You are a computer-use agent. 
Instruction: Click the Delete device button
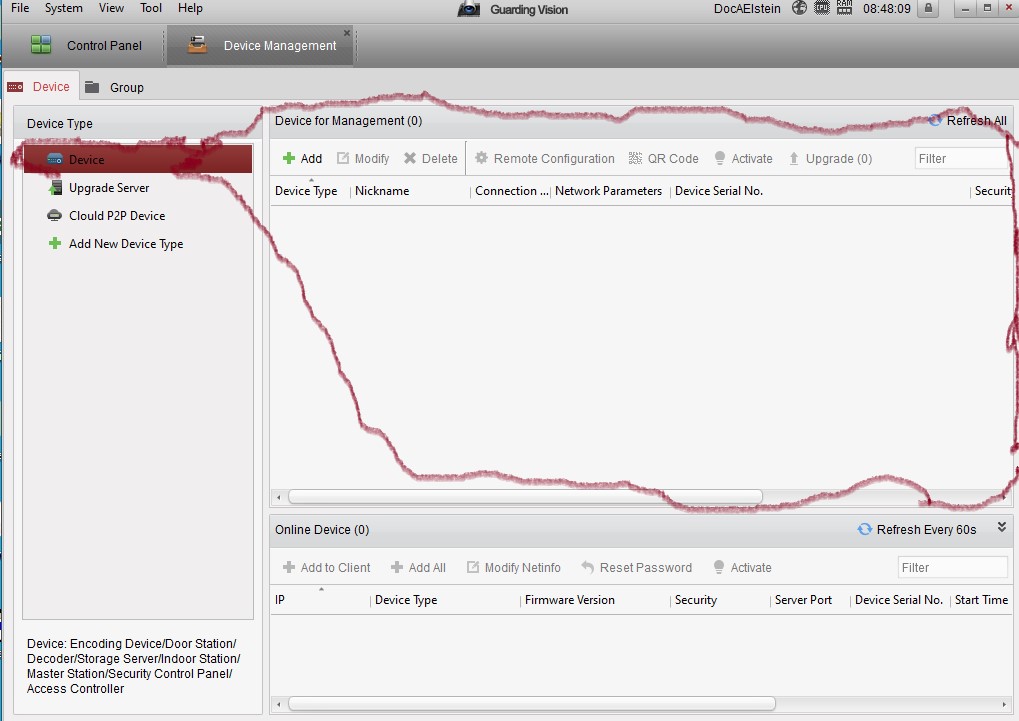430,159
